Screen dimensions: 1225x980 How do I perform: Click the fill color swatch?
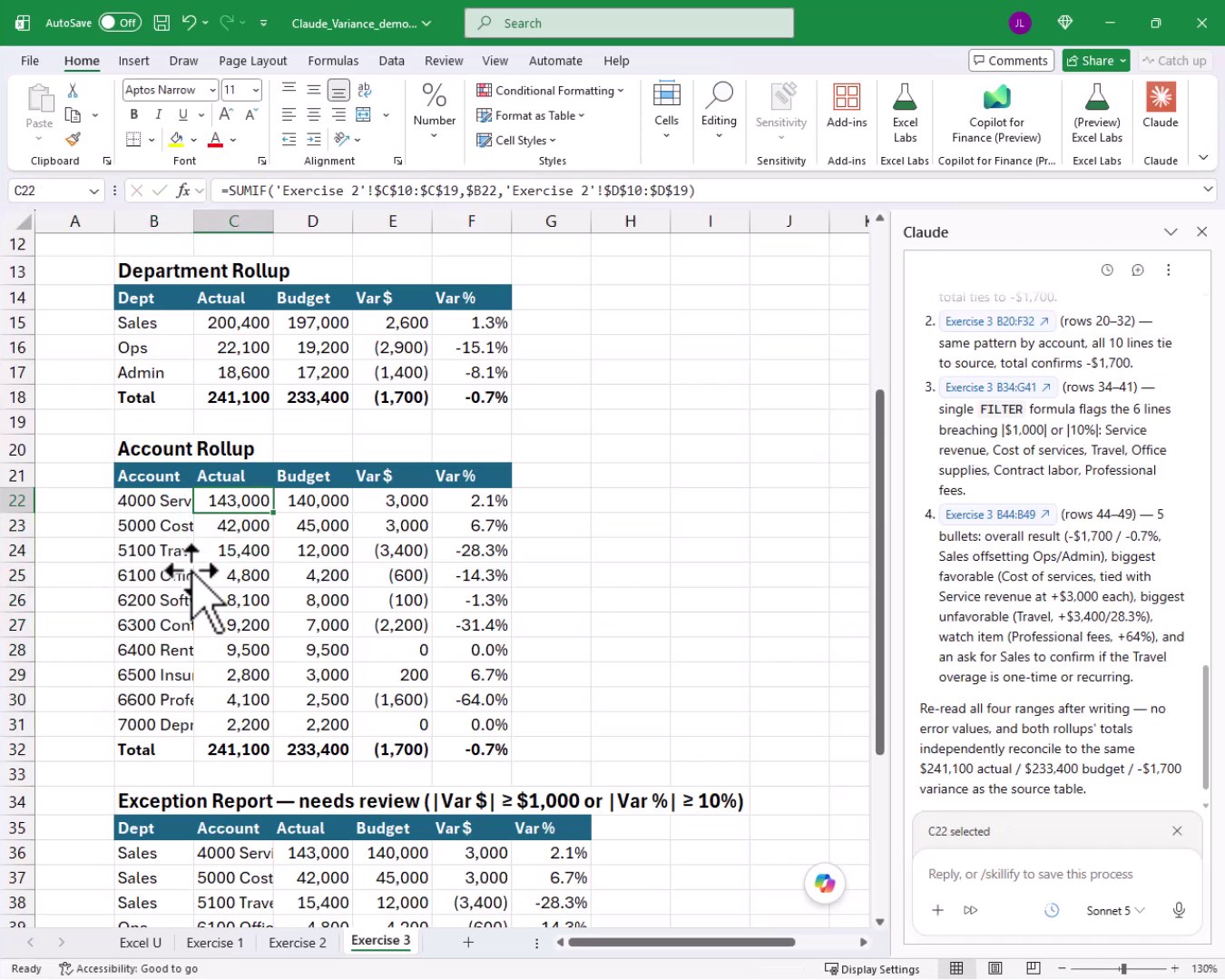pyautogui.click(x=176, y=140)
